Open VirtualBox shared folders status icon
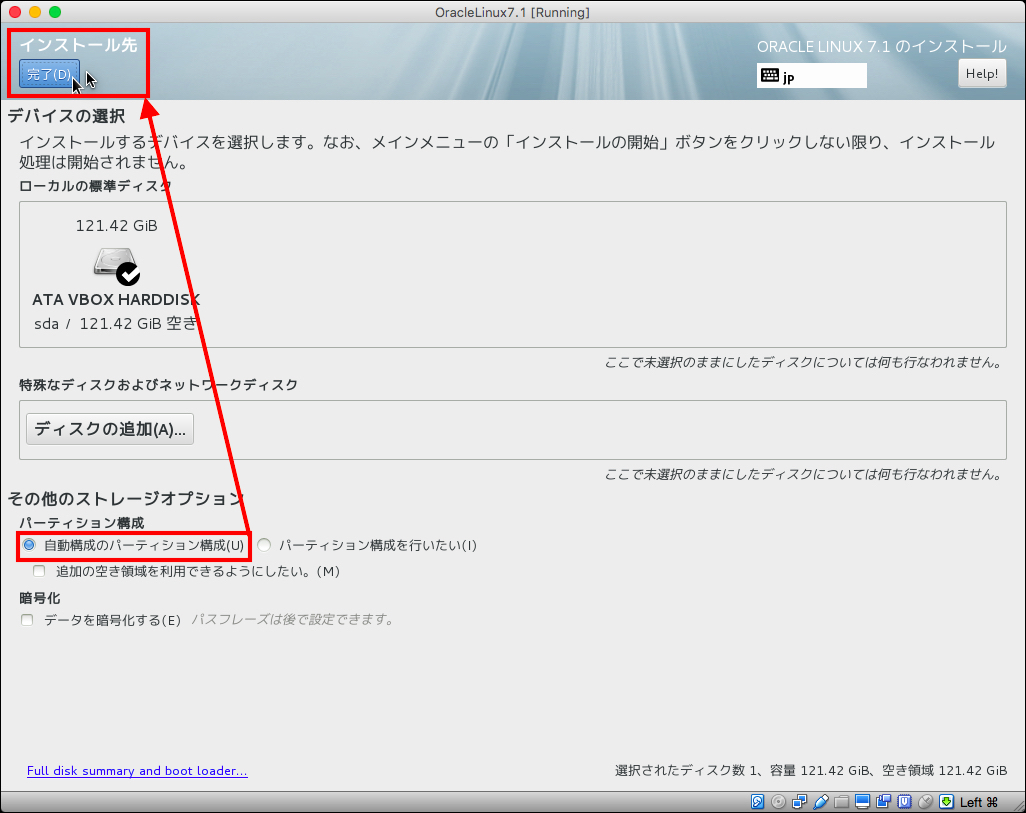 [x=841, y=802]
